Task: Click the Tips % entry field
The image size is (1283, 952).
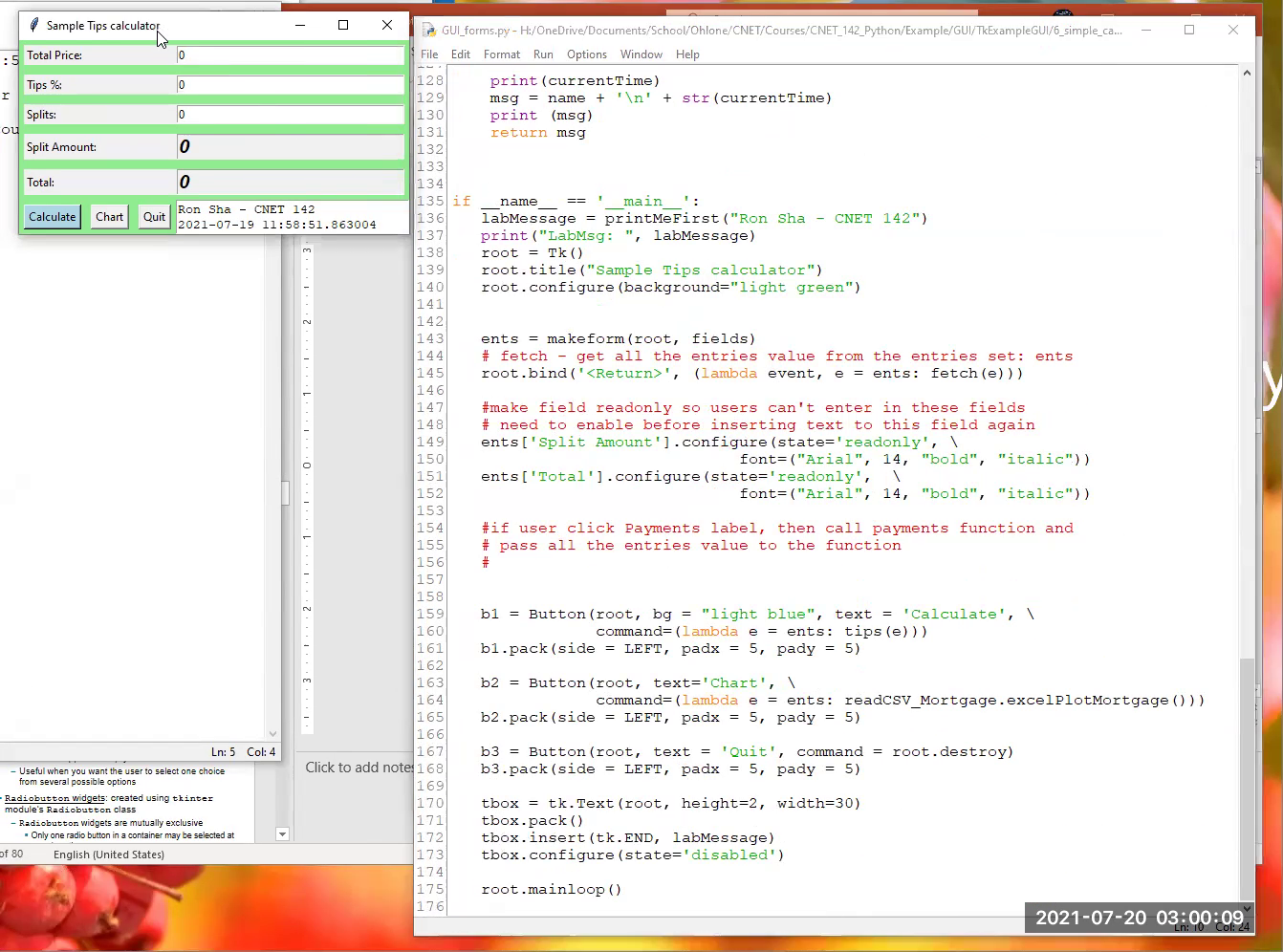Action: 290,84
